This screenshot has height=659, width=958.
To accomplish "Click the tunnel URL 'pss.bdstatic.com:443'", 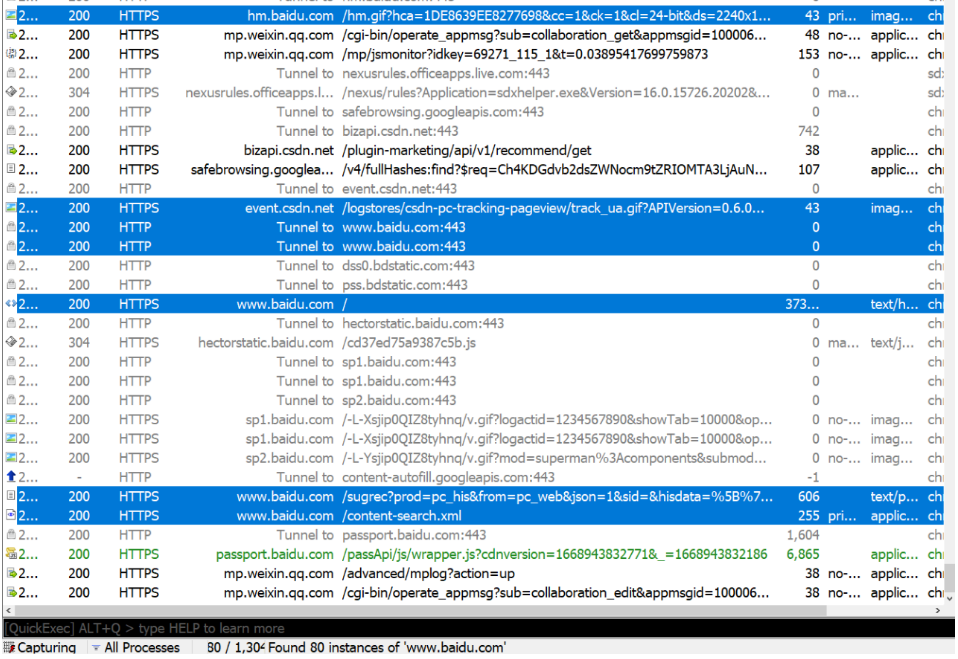I will 405,285.
